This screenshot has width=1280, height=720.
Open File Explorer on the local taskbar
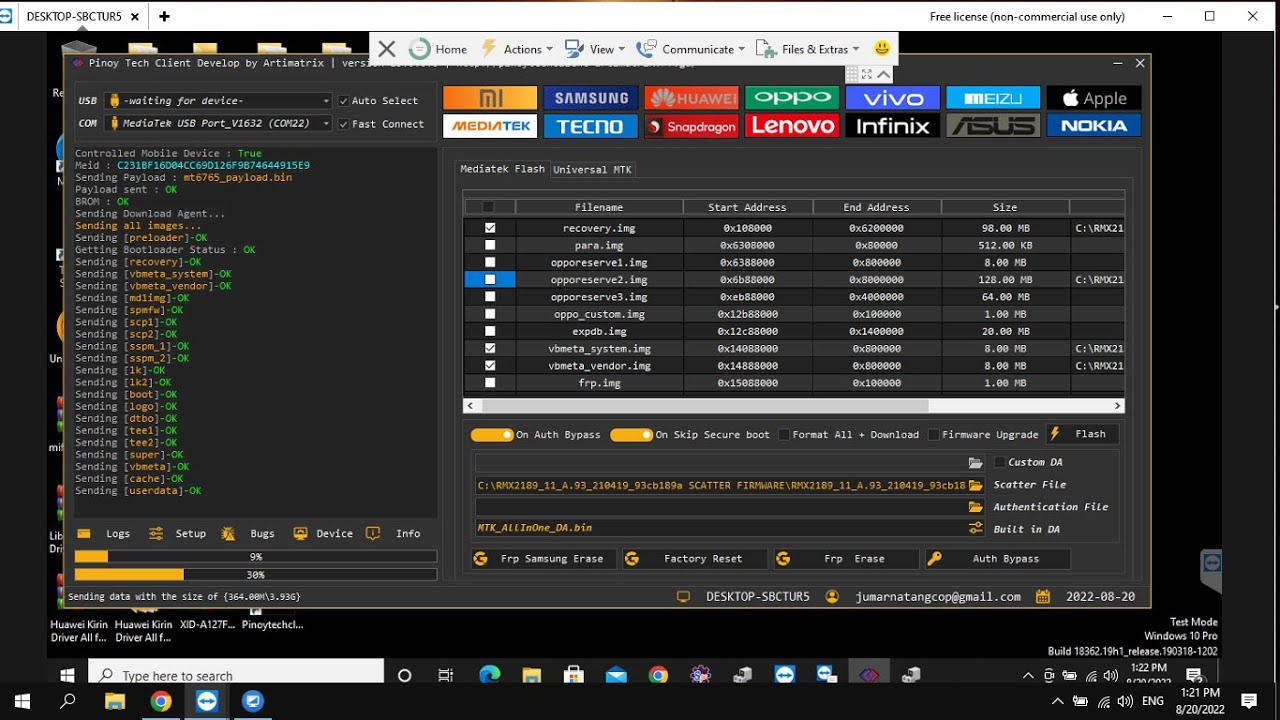(115, 701)
